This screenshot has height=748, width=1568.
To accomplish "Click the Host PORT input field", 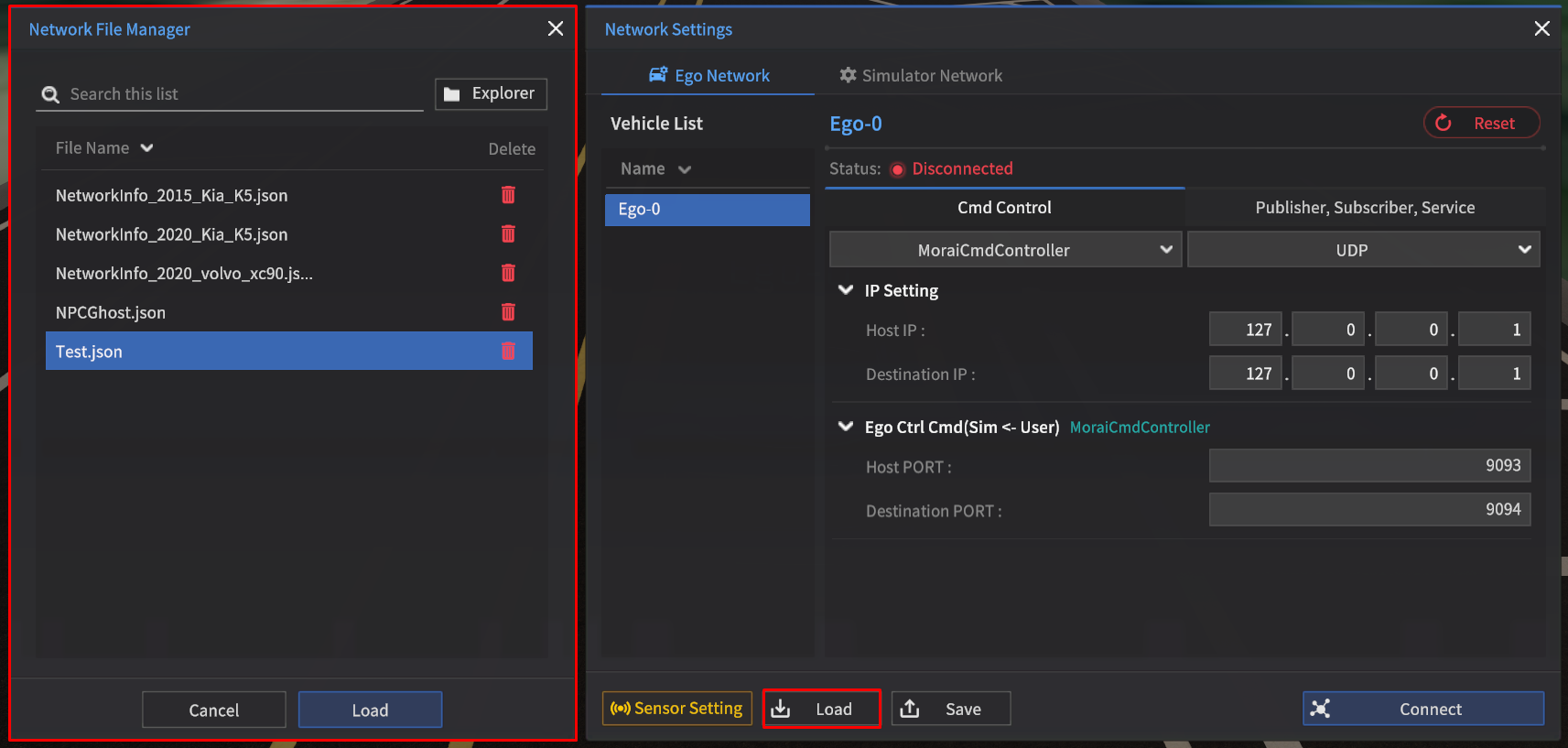I will coord(1369,466).
